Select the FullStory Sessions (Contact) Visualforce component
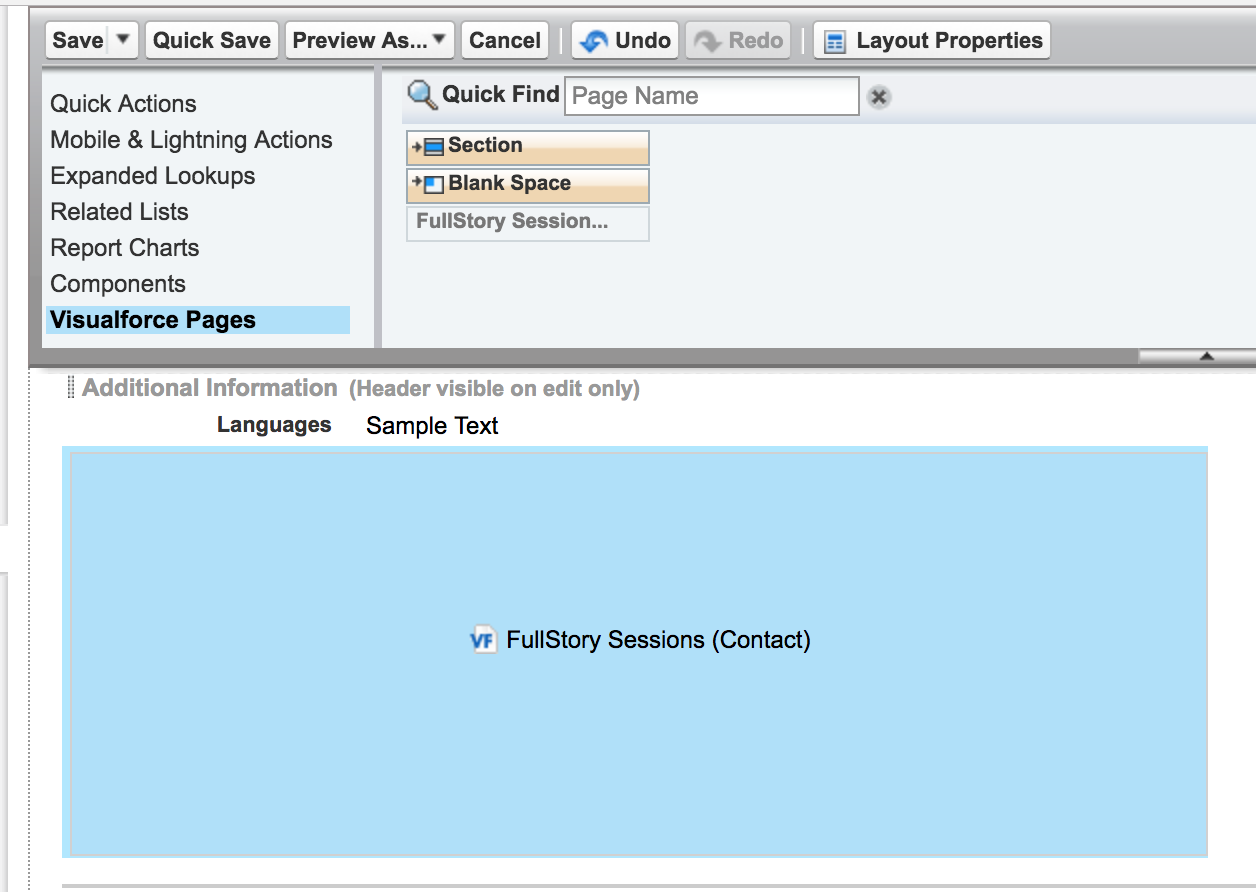The image size is (1256, 892). click(635, 651)
